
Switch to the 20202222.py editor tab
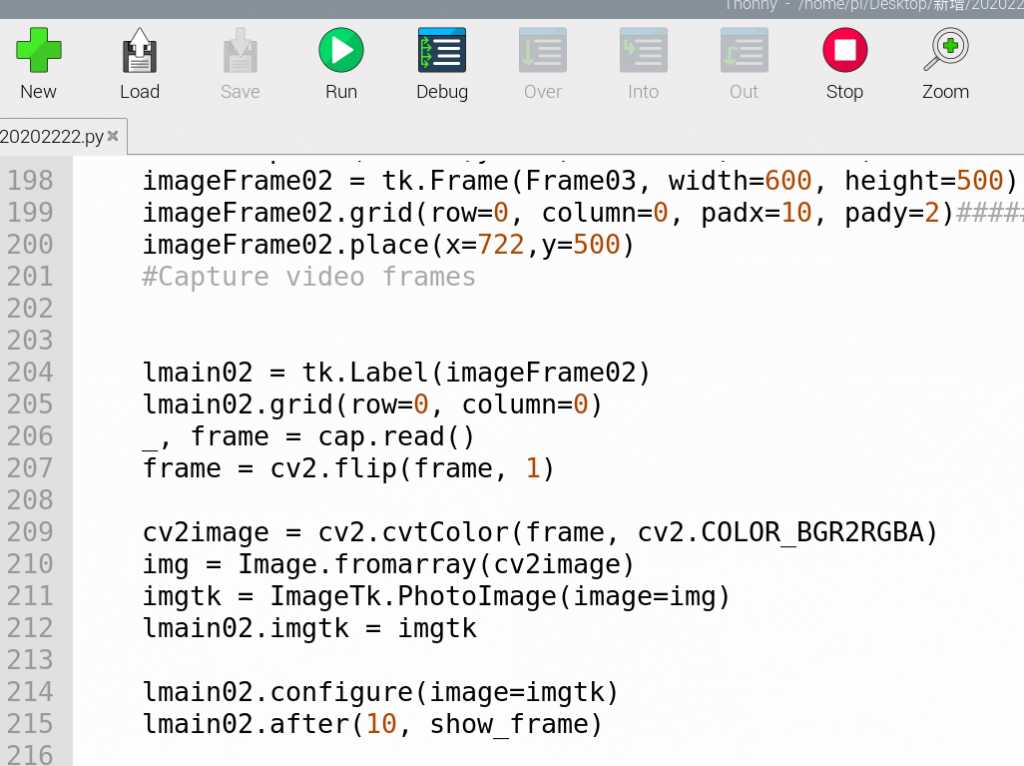(51, 136)
